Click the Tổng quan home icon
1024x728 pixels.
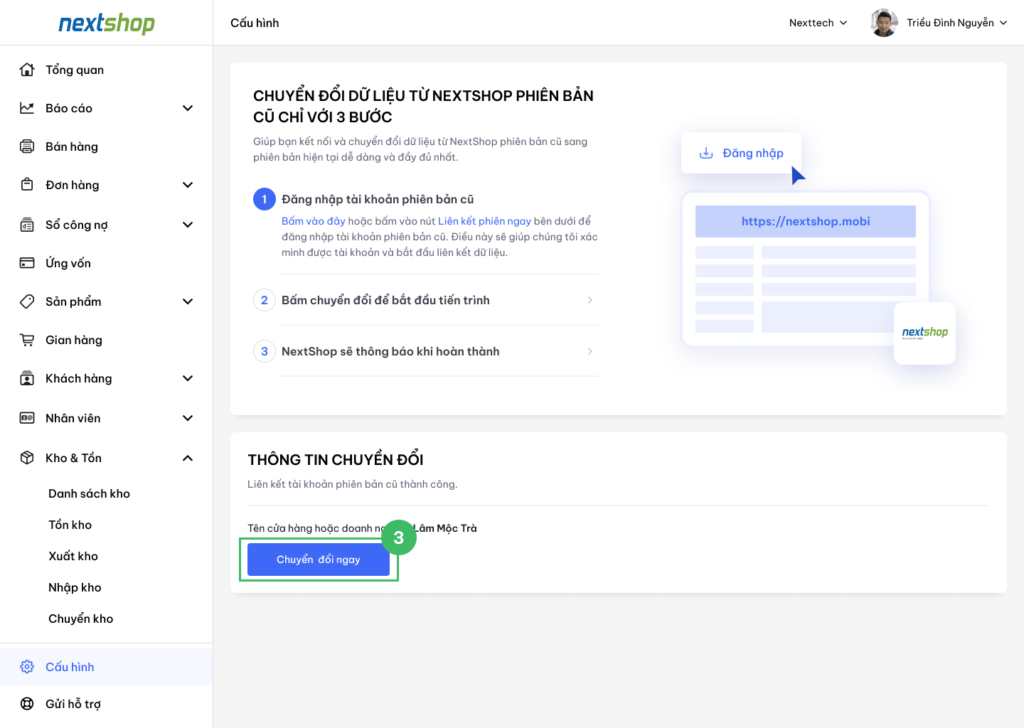coord(27,70)
